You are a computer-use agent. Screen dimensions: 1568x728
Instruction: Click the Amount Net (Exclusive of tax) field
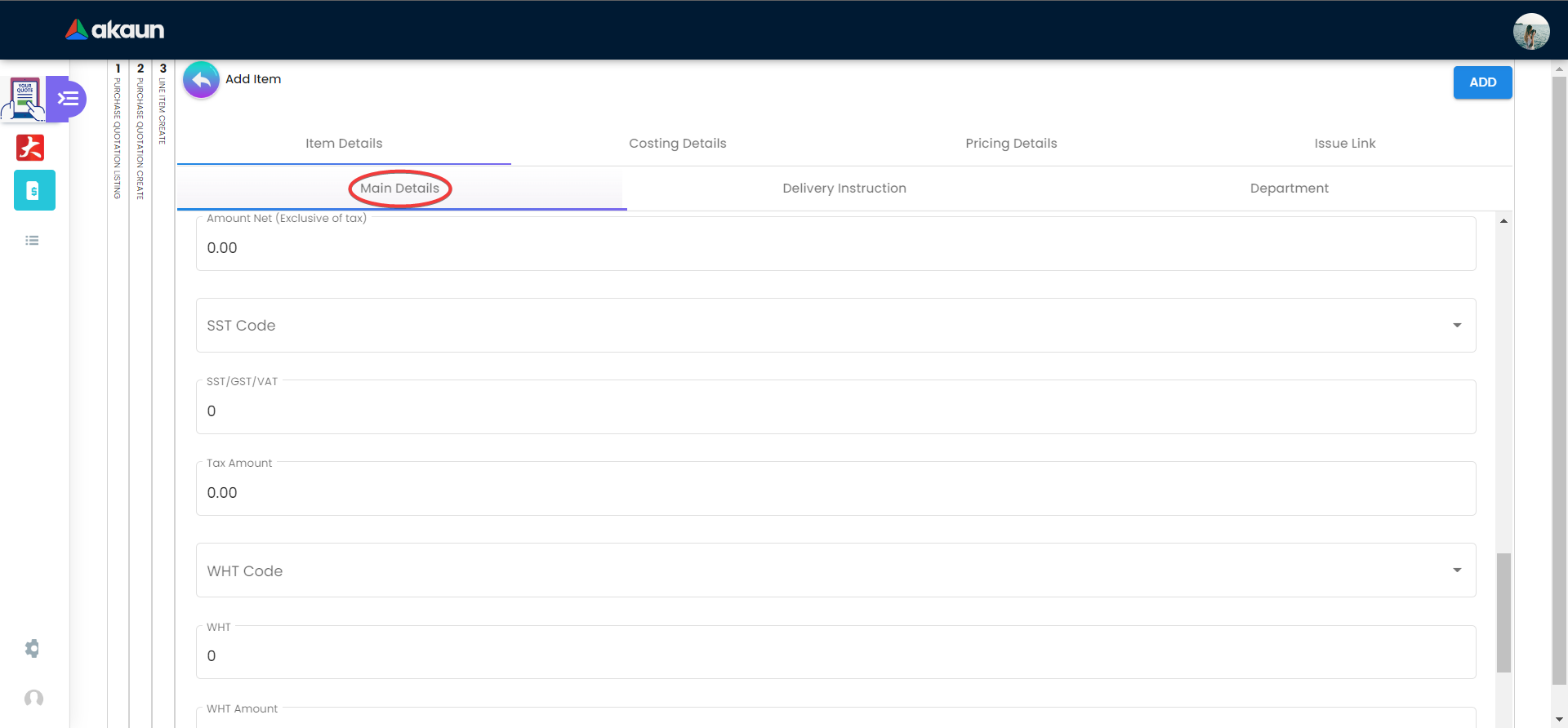point(835,243)
